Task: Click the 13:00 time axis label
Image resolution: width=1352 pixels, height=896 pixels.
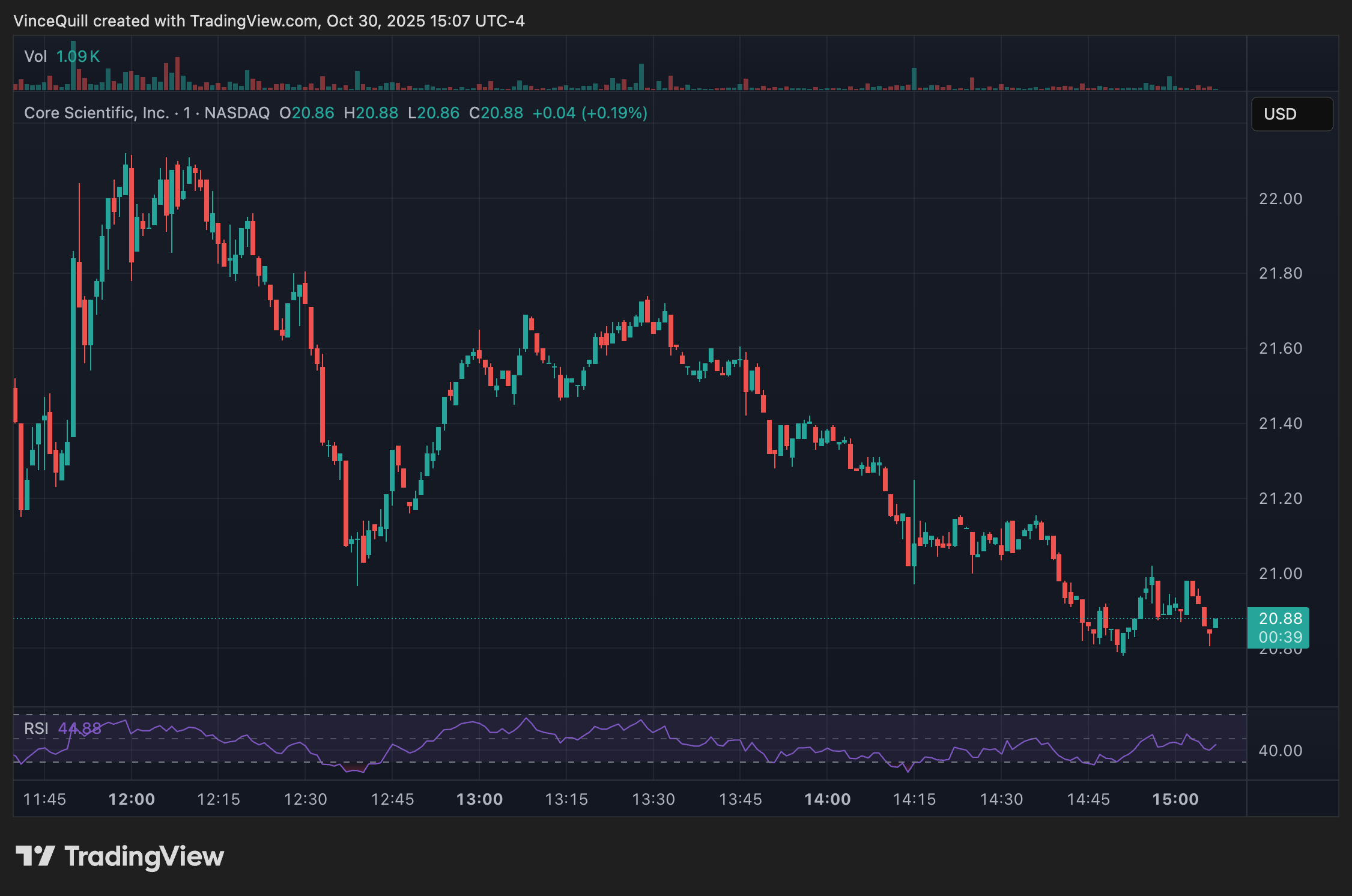Action: click(x=479, y=799)
